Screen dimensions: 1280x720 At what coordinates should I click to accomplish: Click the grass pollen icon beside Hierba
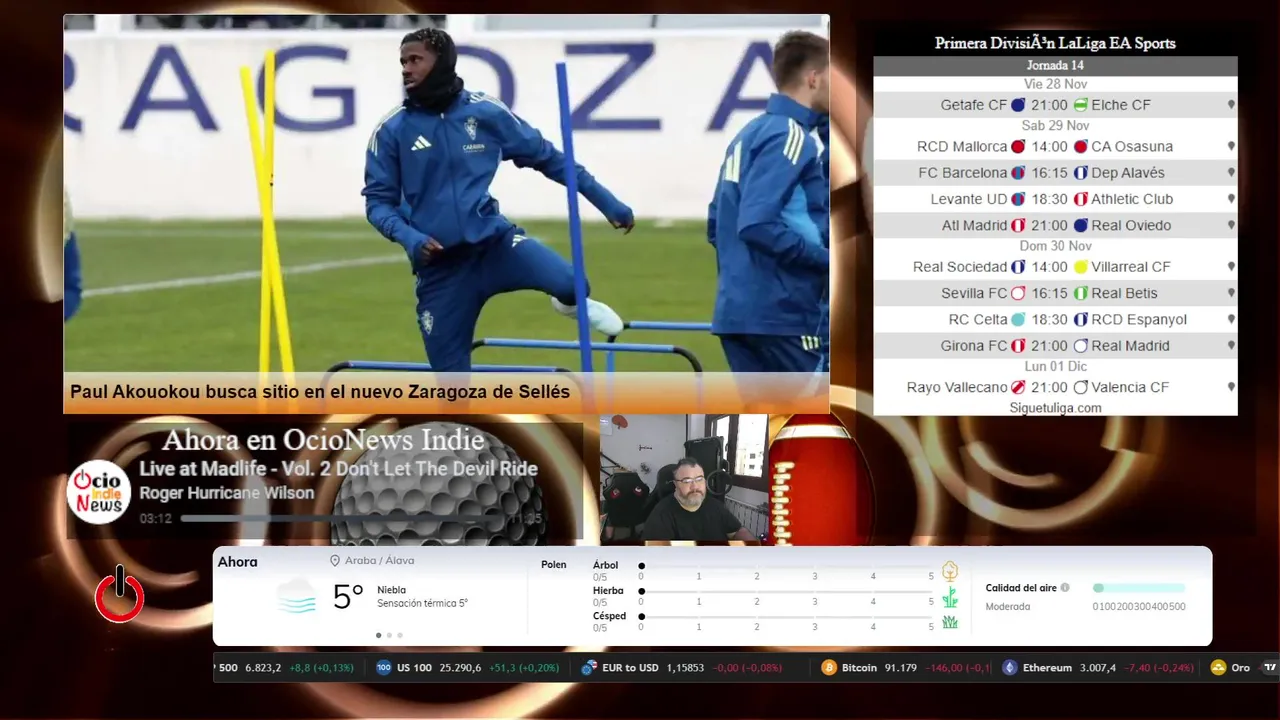coord(950,598)
